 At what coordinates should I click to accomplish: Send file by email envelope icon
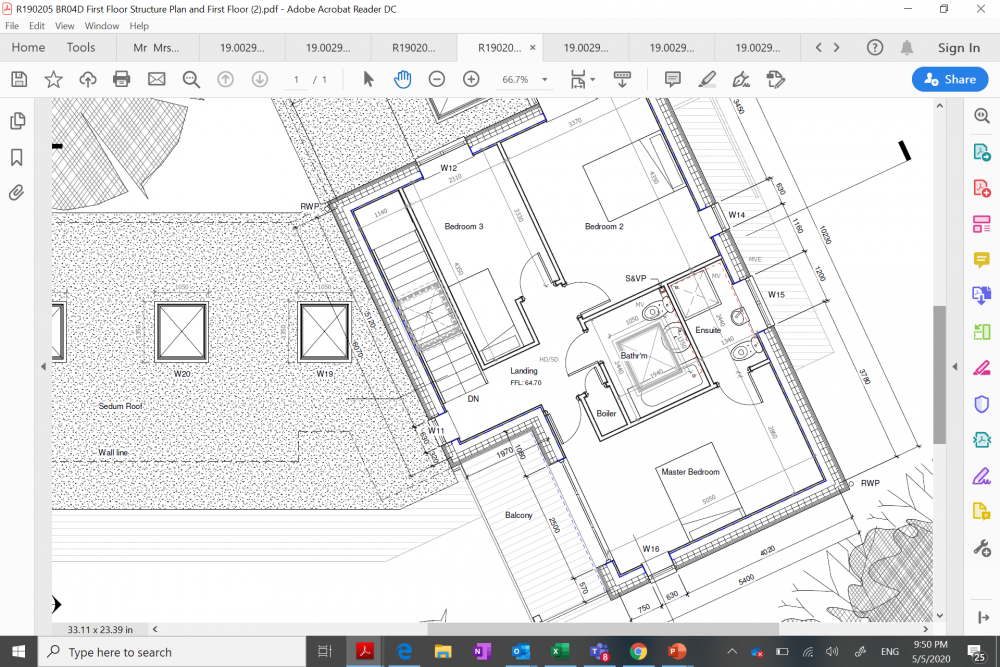[156, 79]
